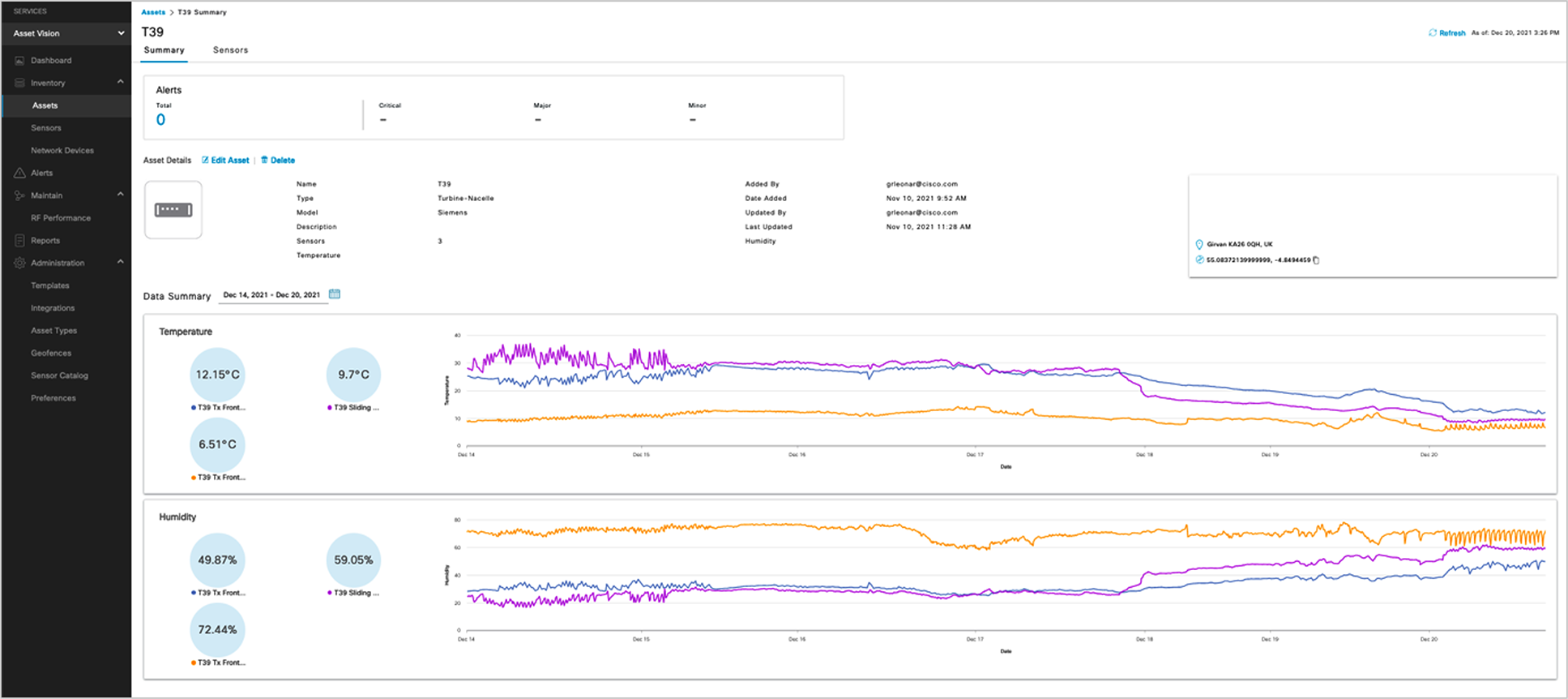
Task: Click the Refresh icon at top right
Action: pos(1433,33)
